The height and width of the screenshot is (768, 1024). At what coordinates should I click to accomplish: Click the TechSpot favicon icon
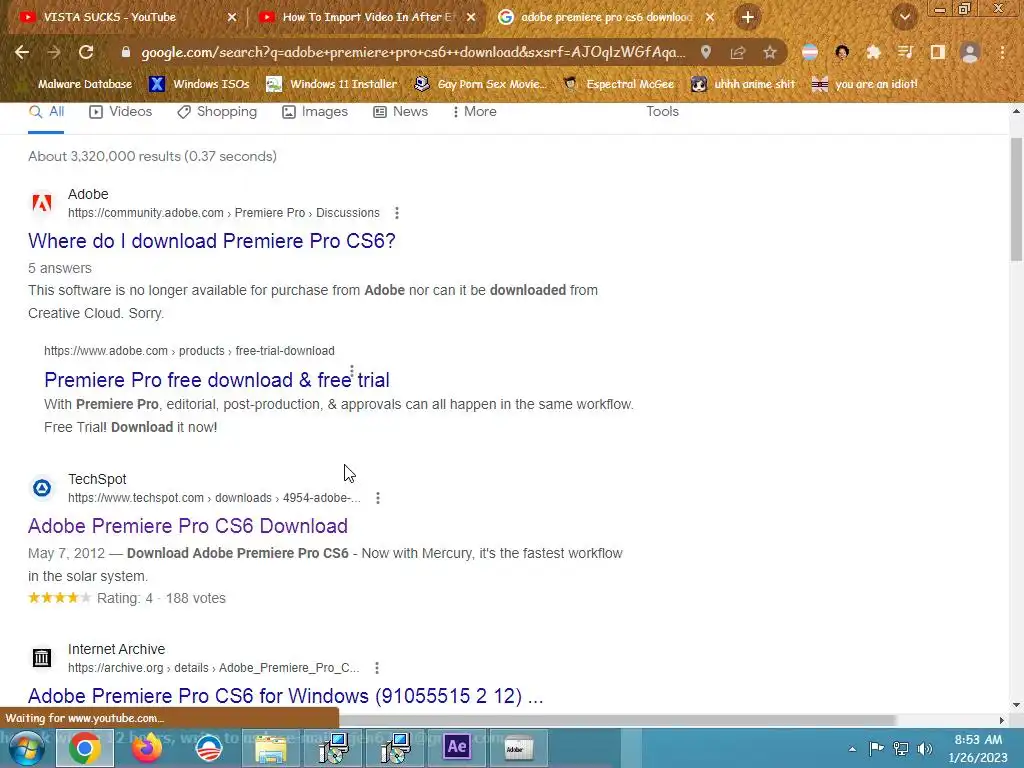tap(42, 488)
